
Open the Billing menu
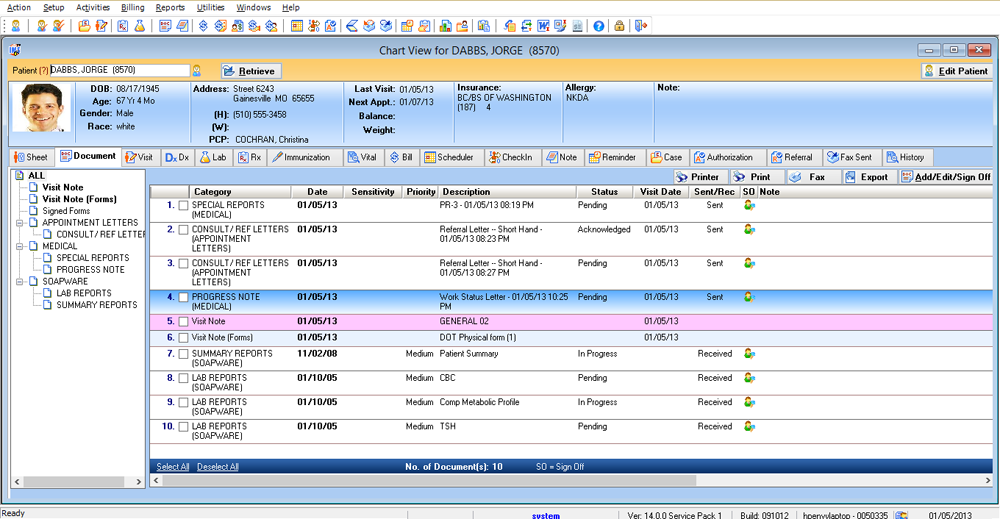[x=133, y=8]
